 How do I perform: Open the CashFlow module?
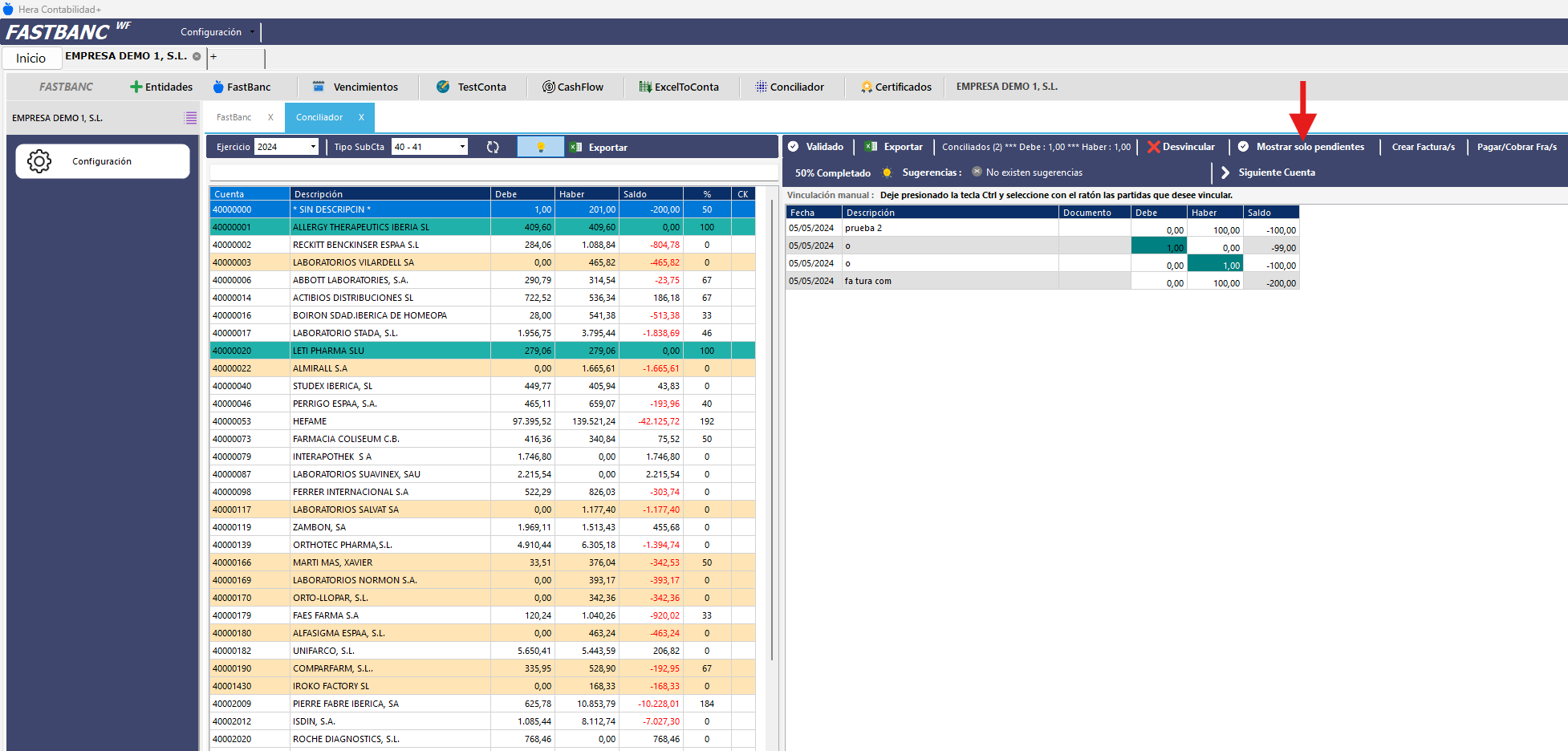click(573, 87)
